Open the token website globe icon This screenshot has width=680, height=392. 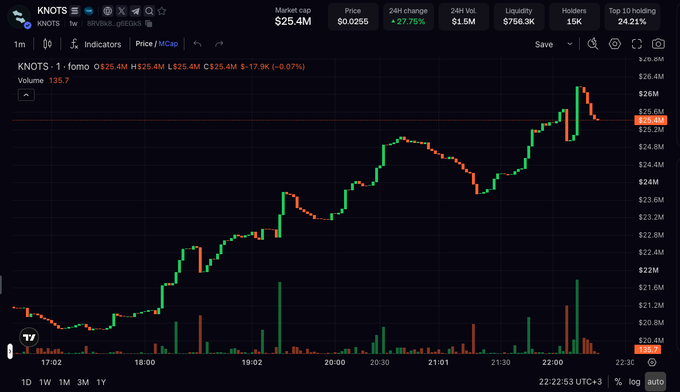tap(108, 11)
